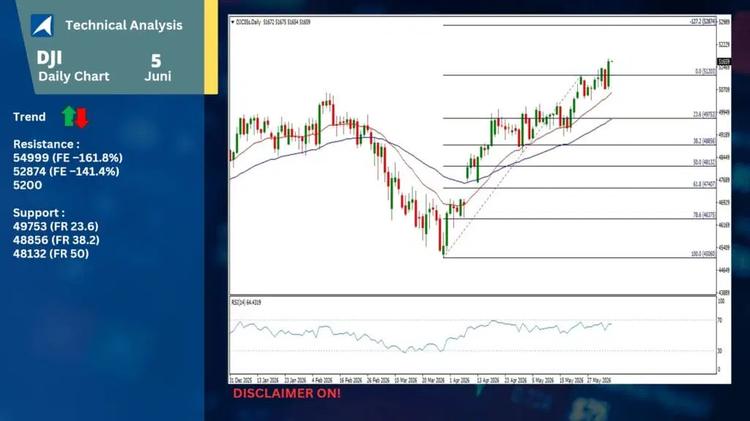Click the 38.2 Fibonacci level label on chart
750x421 pixels.
[705, 142]
